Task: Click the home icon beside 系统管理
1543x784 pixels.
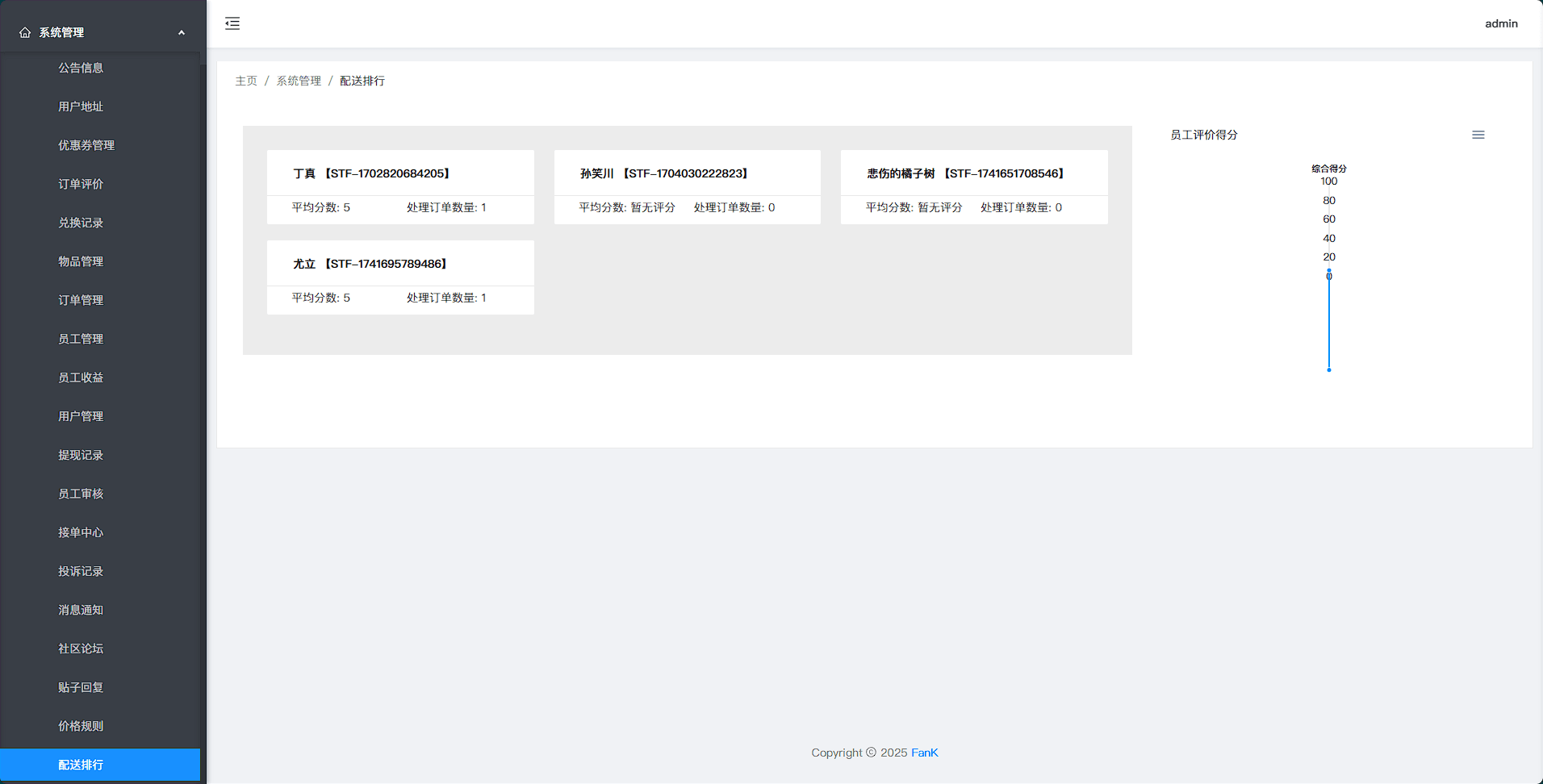Action: [x=25, y=33]
